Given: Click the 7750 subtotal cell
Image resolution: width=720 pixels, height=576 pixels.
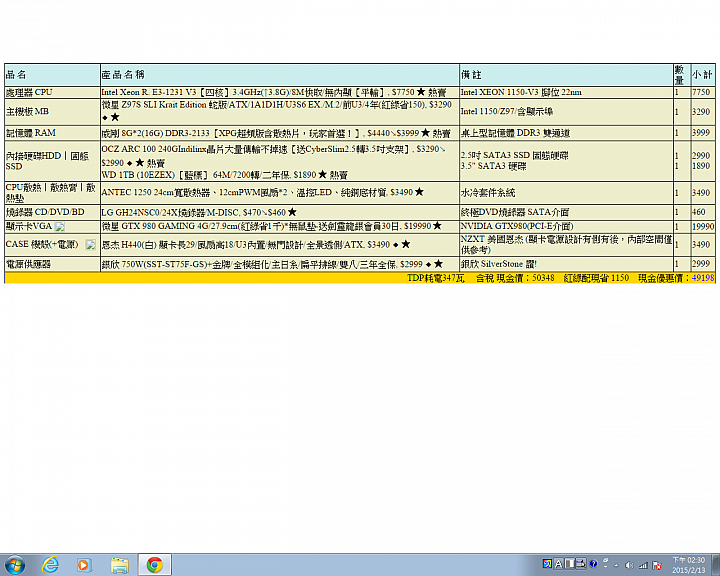Looking at the screenshot, I should coord(701,92).
